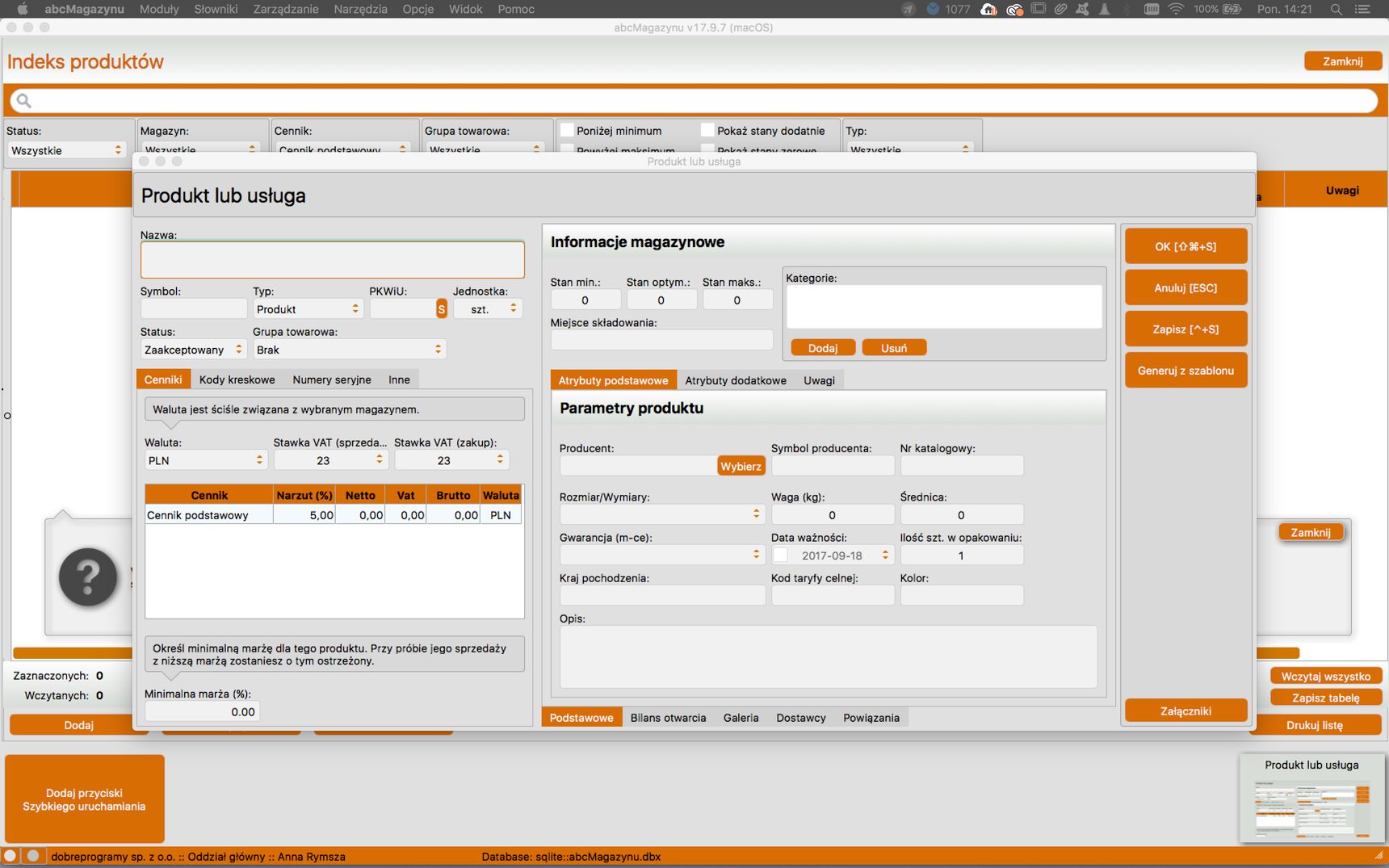Screen dimensions: 1389x868
Task: Click the Anuluj [ESC] button
Action: tap(1185, 287)
